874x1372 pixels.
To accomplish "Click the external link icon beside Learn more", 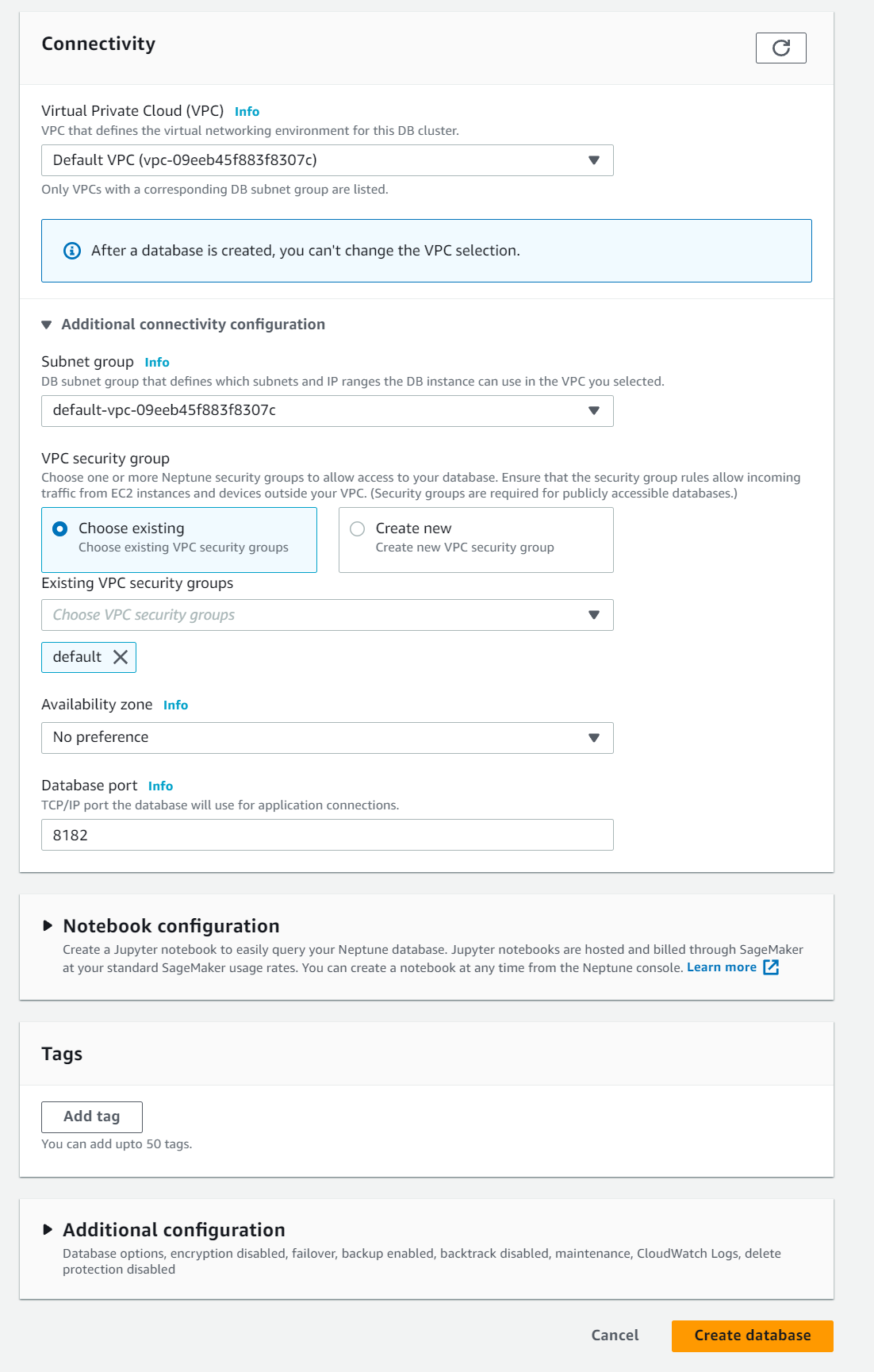I will point(771,967).
